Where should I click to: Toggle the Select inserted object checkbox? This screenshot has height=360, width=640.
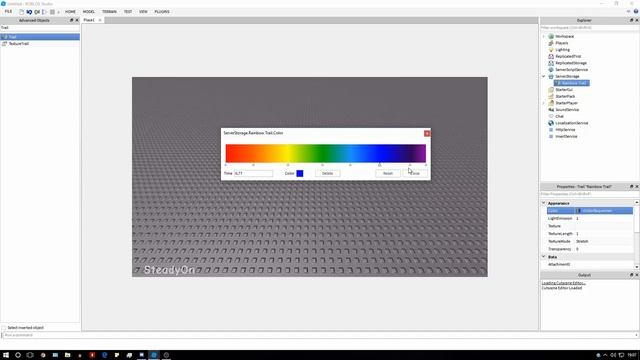tap(4, 328)
